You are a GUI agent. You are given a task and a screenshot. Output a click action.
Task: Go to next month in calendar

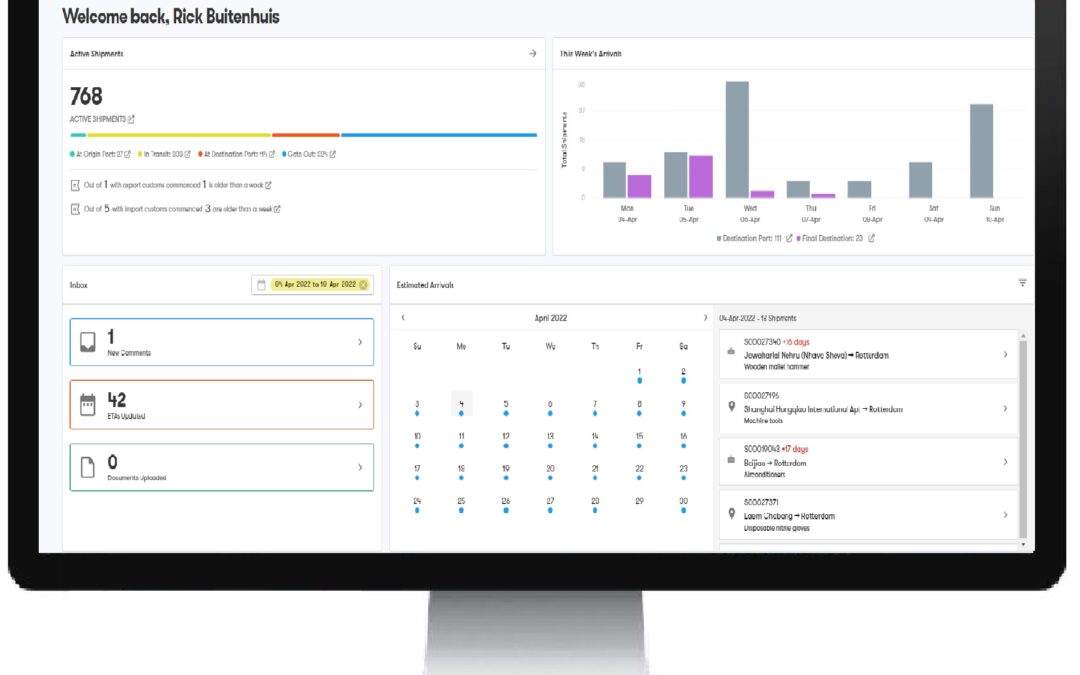[705, 318]
